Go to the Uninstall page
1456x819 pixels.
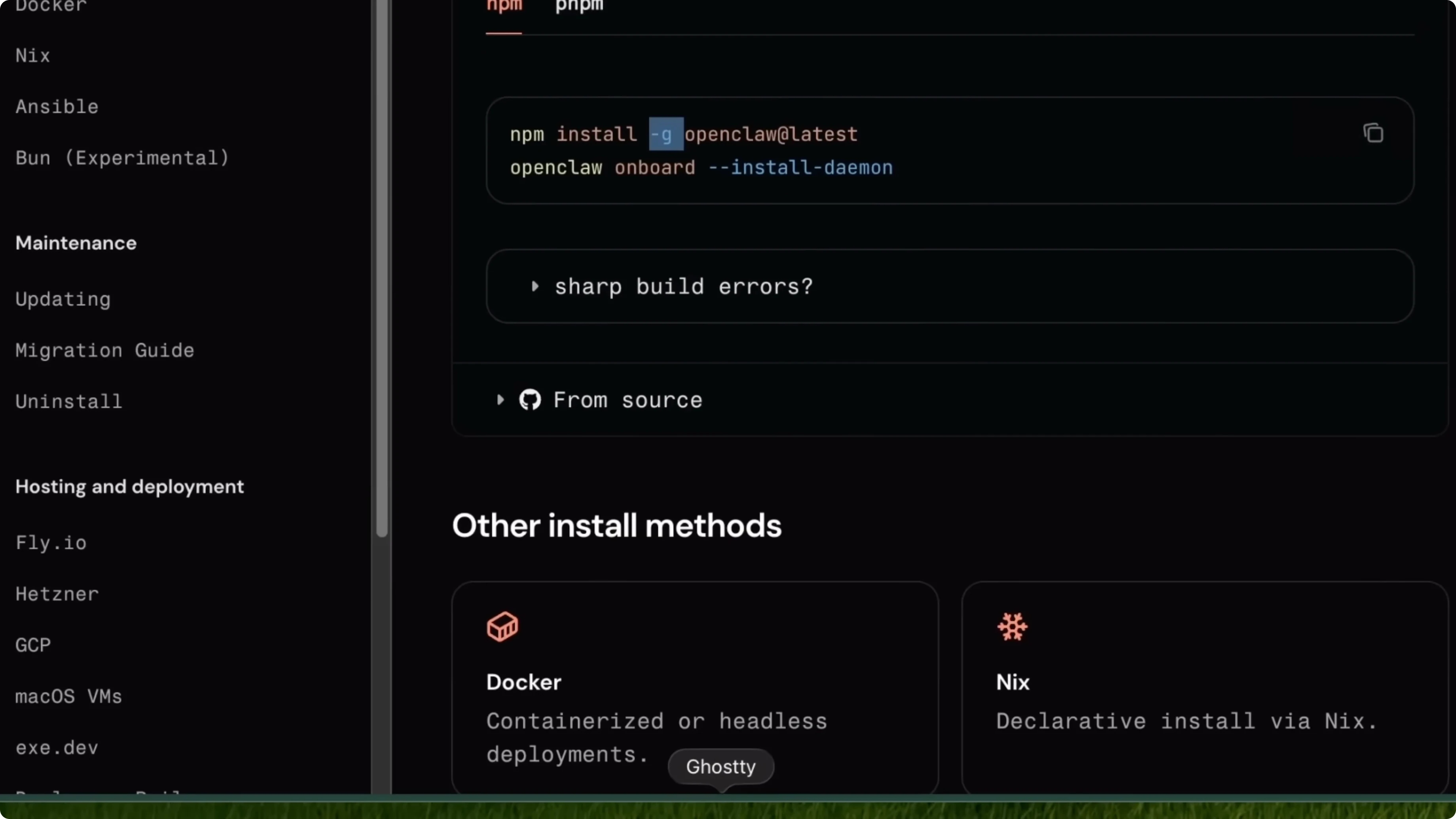68,402
